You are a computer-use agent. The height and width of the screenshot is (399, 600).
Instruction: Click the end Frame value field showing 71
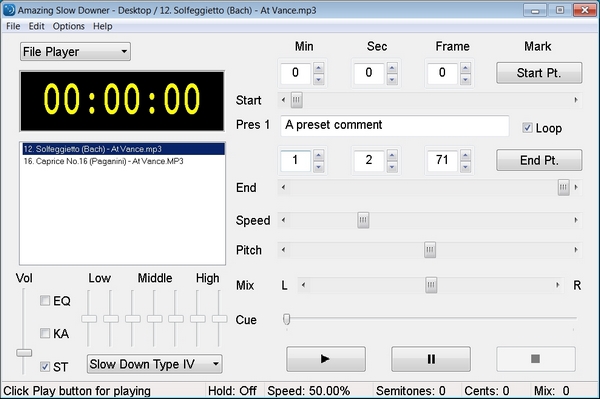tap(442, 160)
